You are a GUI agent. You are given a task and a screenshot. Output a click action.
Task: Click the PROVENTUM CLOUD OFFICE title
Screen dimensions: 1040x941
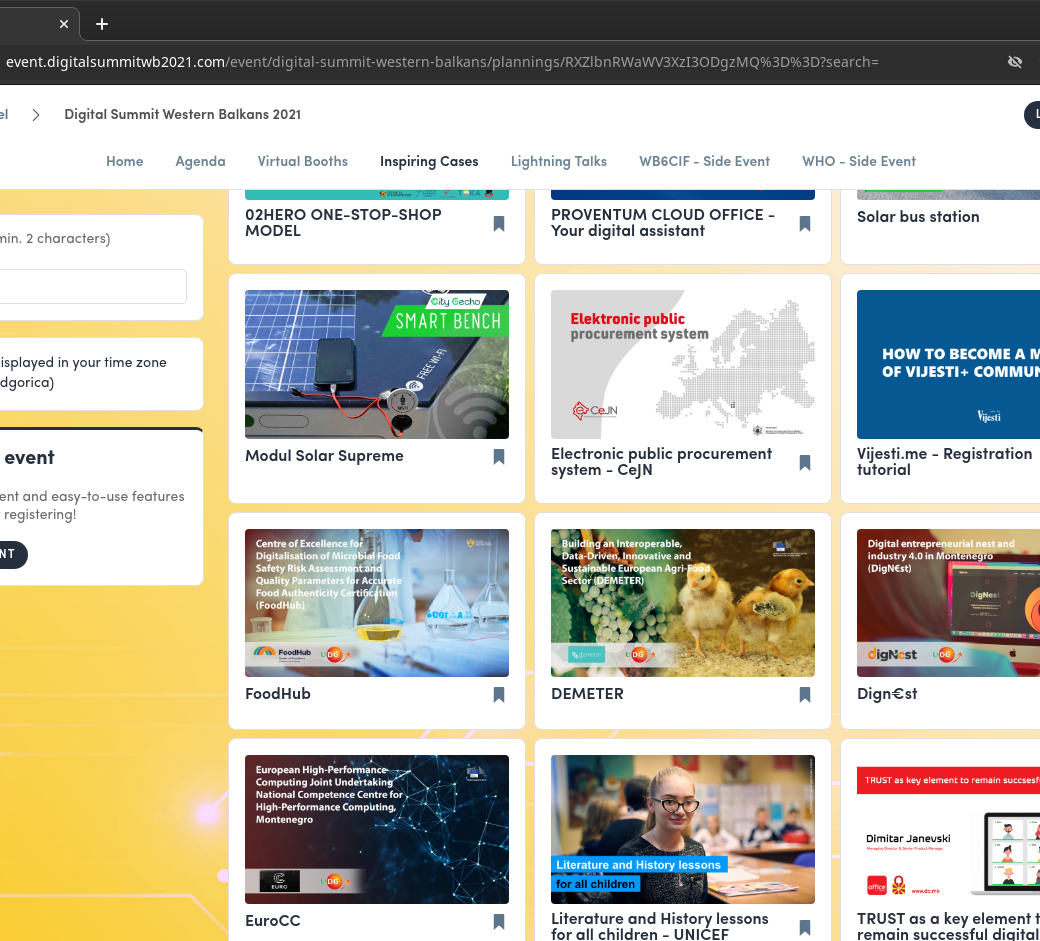tap(663, 223)
